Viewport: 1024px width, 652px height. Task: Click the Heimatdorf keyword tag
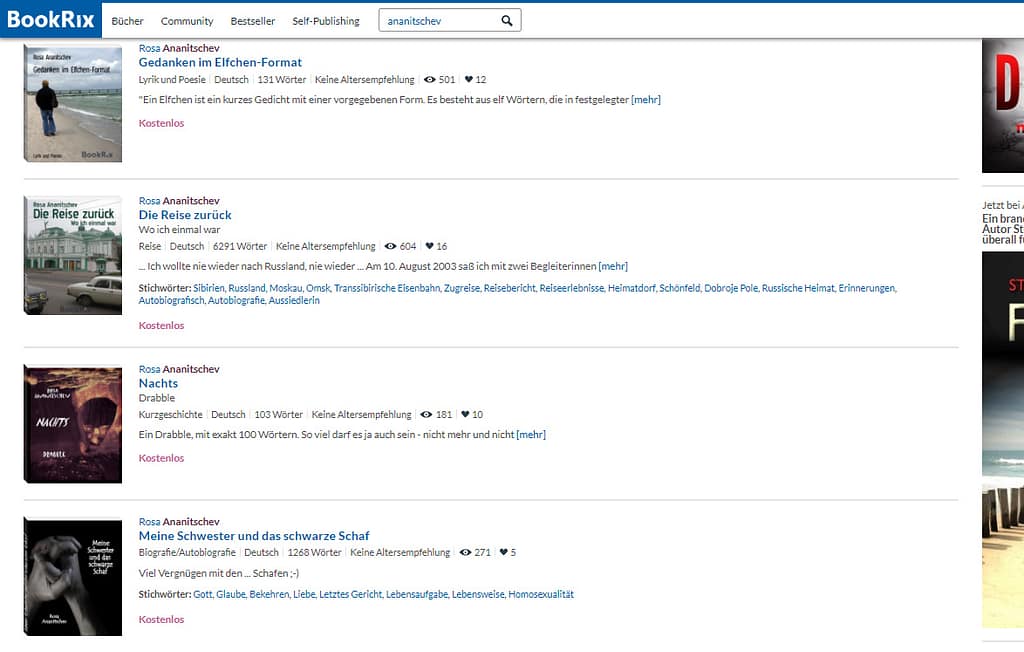tap(632, 288)
